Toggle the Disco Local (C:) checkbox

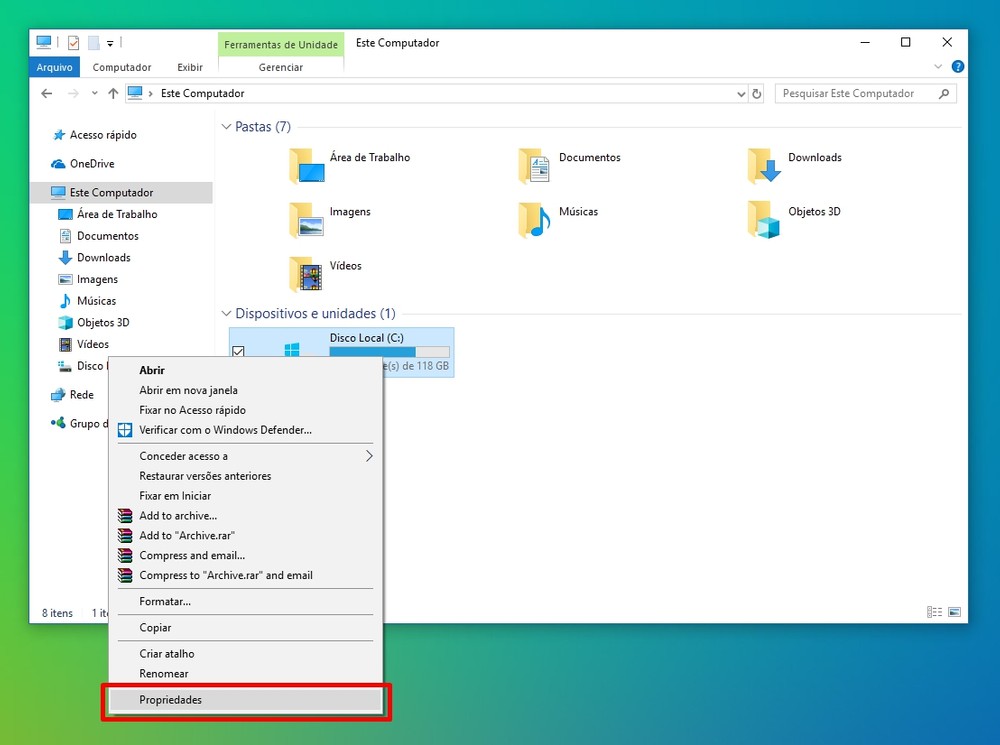pyautogui.click(x=239, y=351)
